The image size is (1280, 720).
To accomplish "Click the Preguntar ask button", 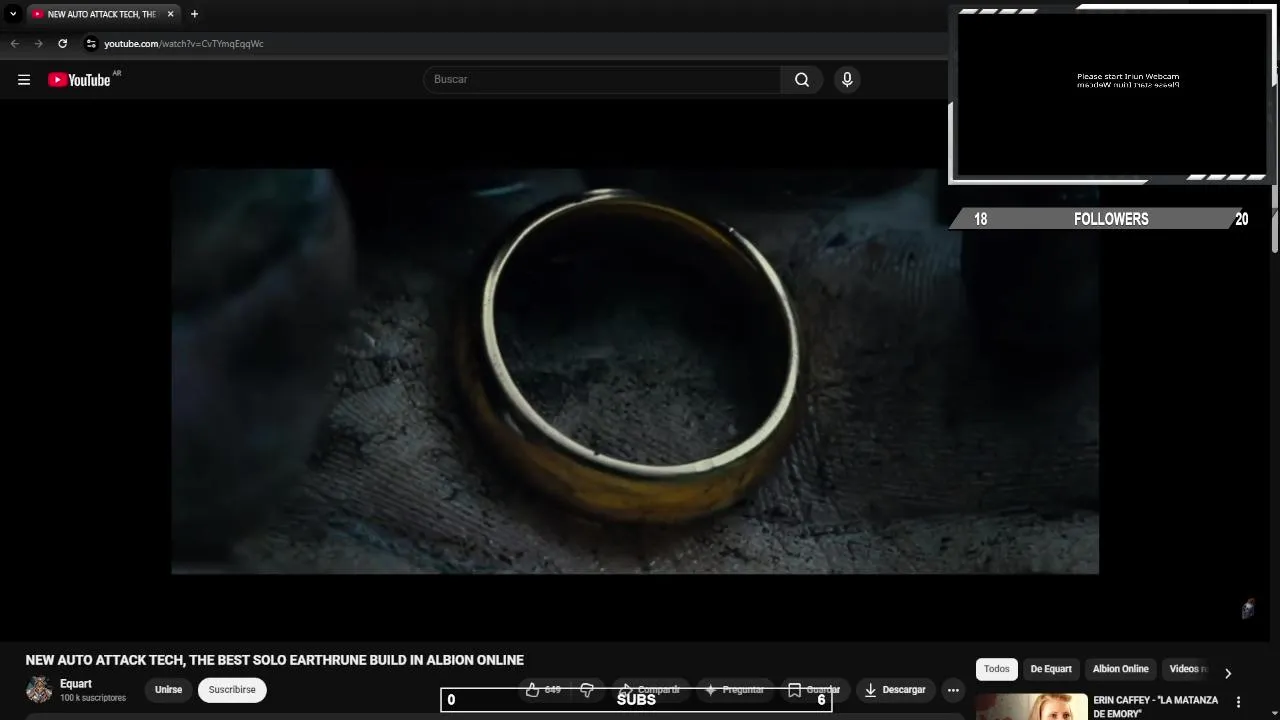I will (x=735, y=690).
